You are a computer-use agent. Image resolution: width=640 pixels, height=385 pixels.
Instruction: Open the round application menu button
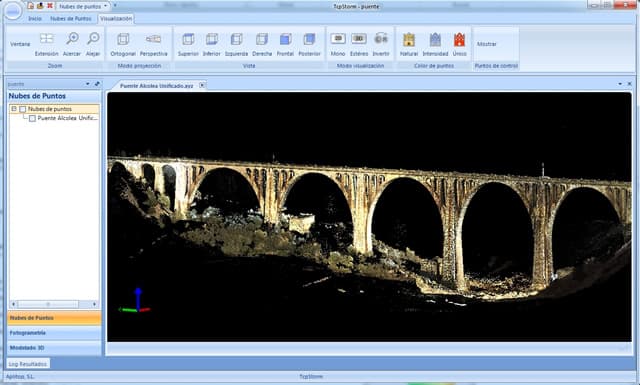tap(13, 11)
